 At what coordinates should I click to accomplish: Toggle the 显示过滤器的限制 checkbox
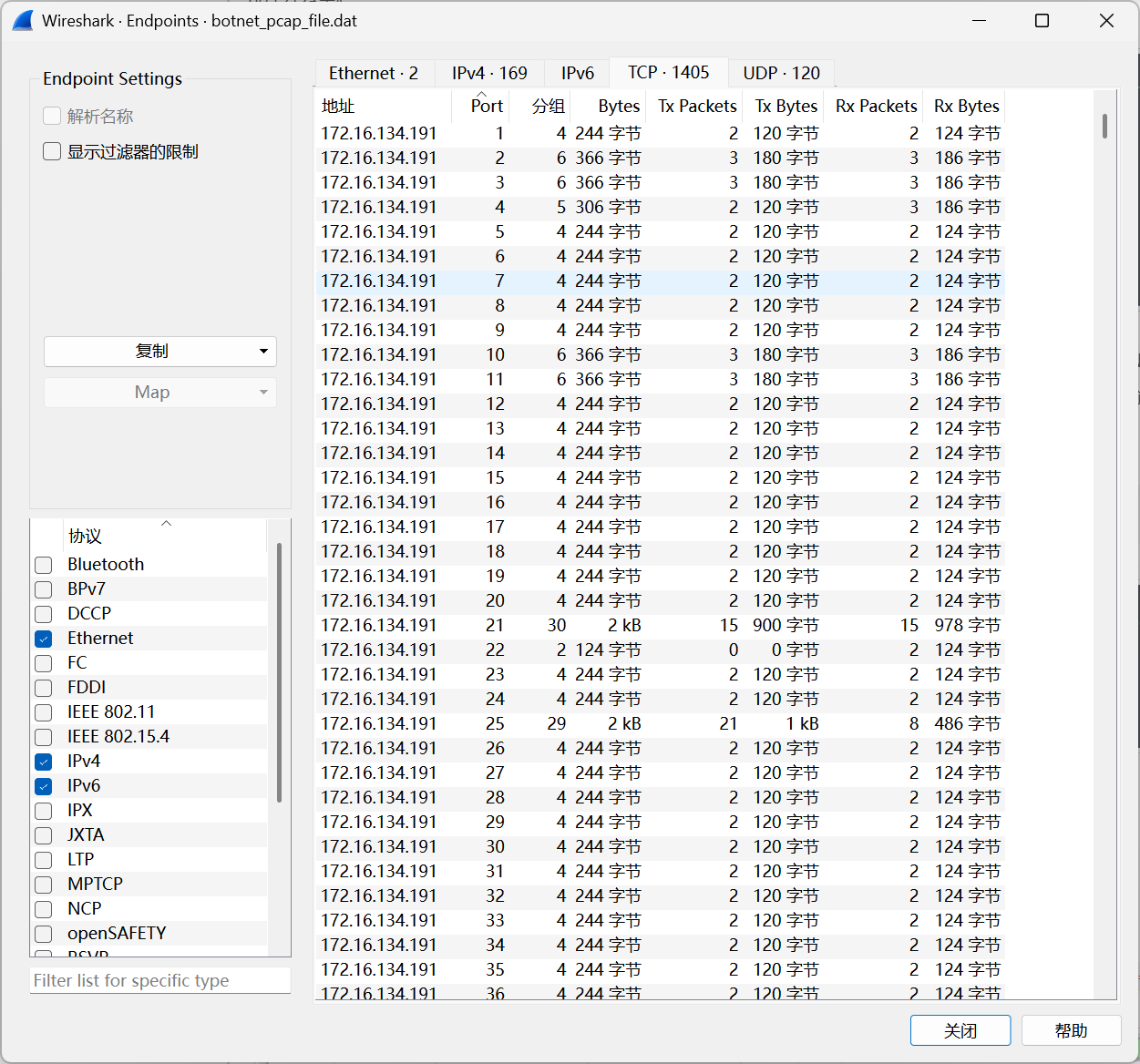click(x=52, y=151)
